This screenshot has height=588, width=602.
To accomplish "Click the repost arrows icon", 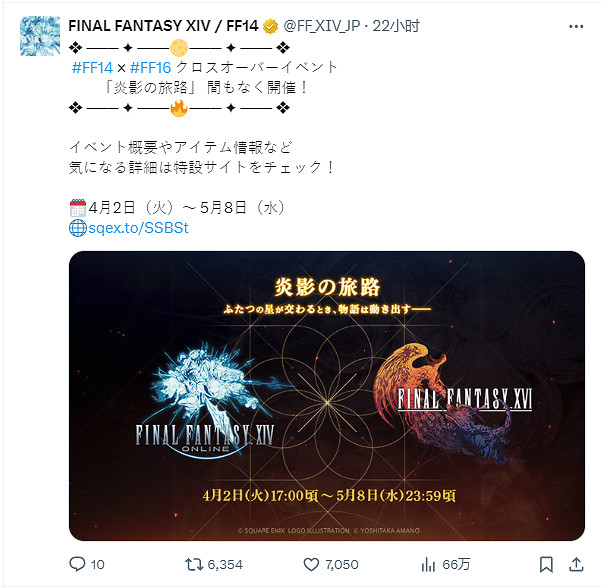I will click(194, 564).
